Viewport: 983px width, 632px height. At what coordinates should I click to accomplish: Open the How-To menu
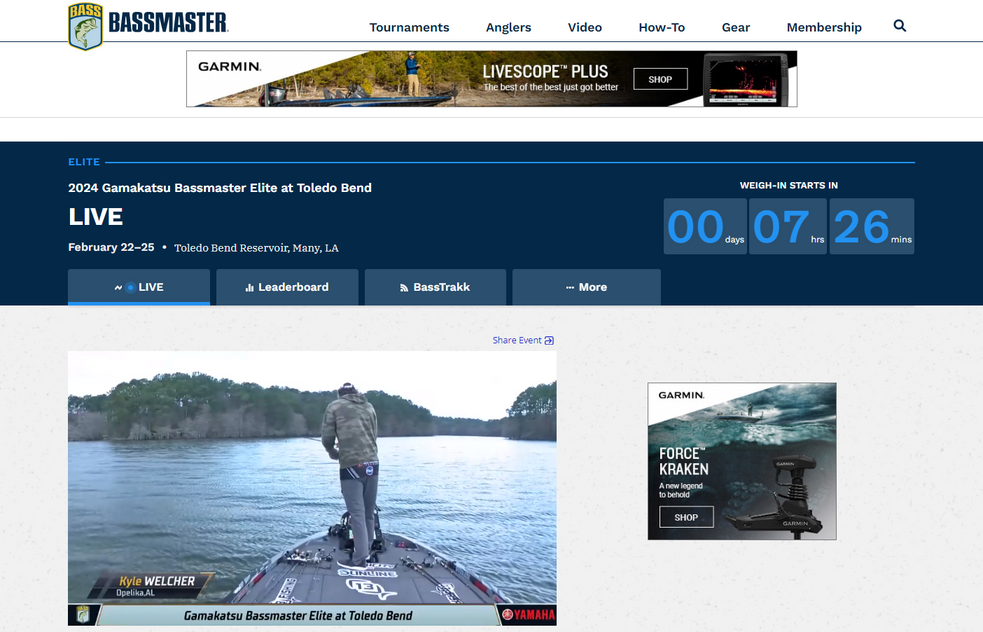661,28
